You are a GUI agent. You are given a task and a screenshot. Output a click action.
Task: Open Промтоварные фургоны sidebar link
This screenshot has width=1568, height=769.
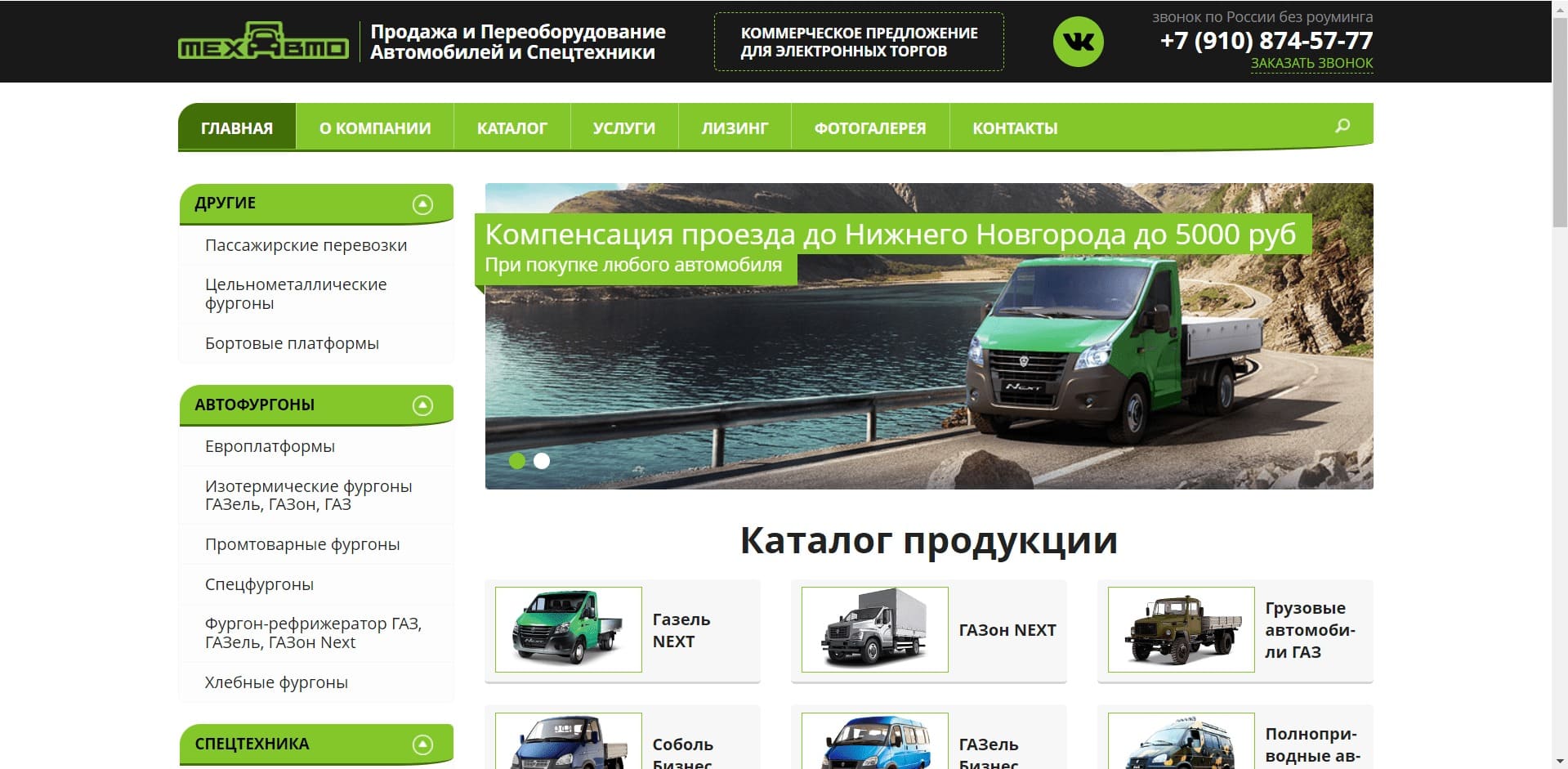coord(302,544)
